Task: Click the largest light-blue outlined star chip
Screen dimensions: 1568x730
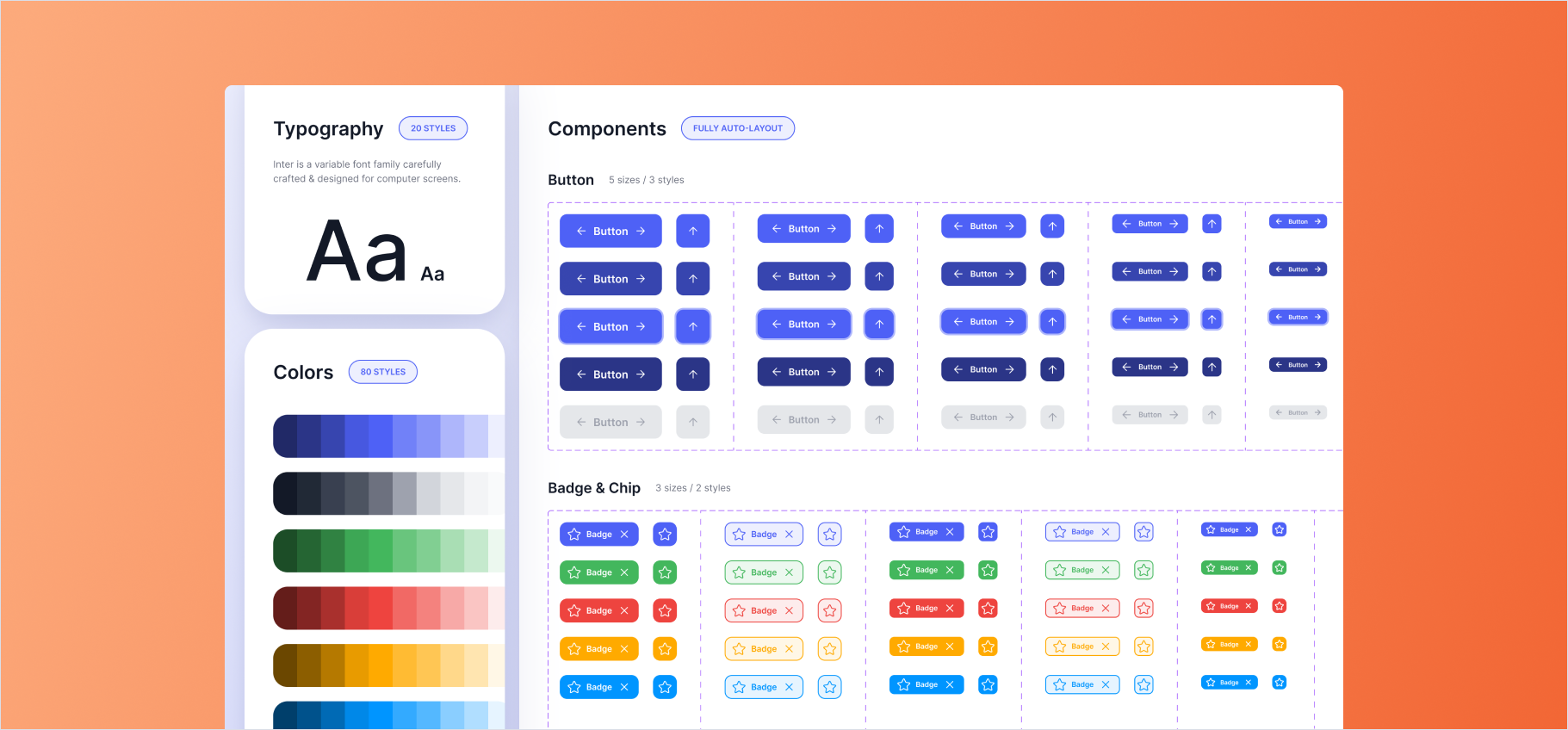Action: [x=829, y=687]
